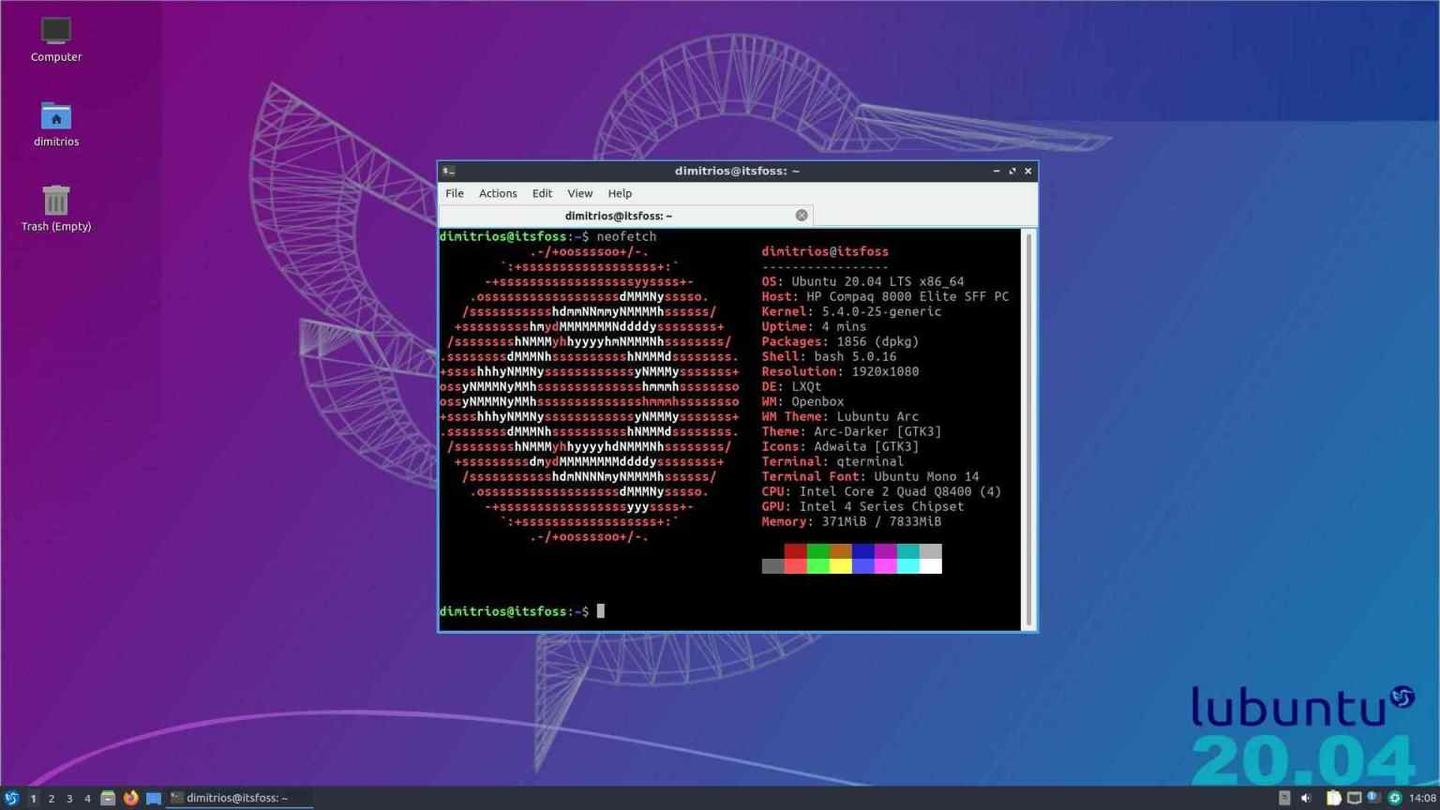Close the dimitrios@itsfoss terminal tab
Screen dimensions: 1440x810
click(801, 215)
